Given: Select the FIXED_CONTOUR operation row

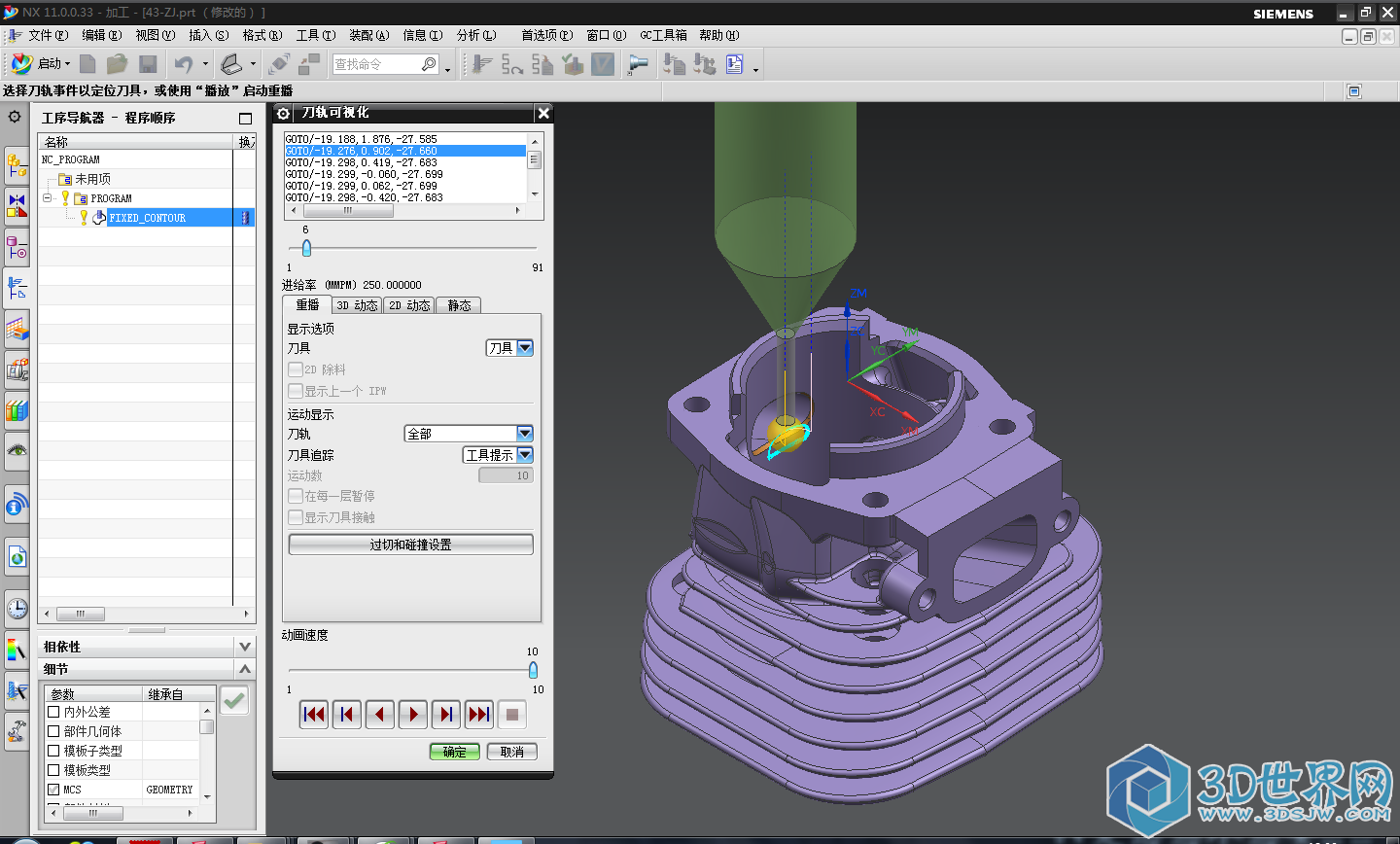Looking at the screenshot, I should (147, 218).
